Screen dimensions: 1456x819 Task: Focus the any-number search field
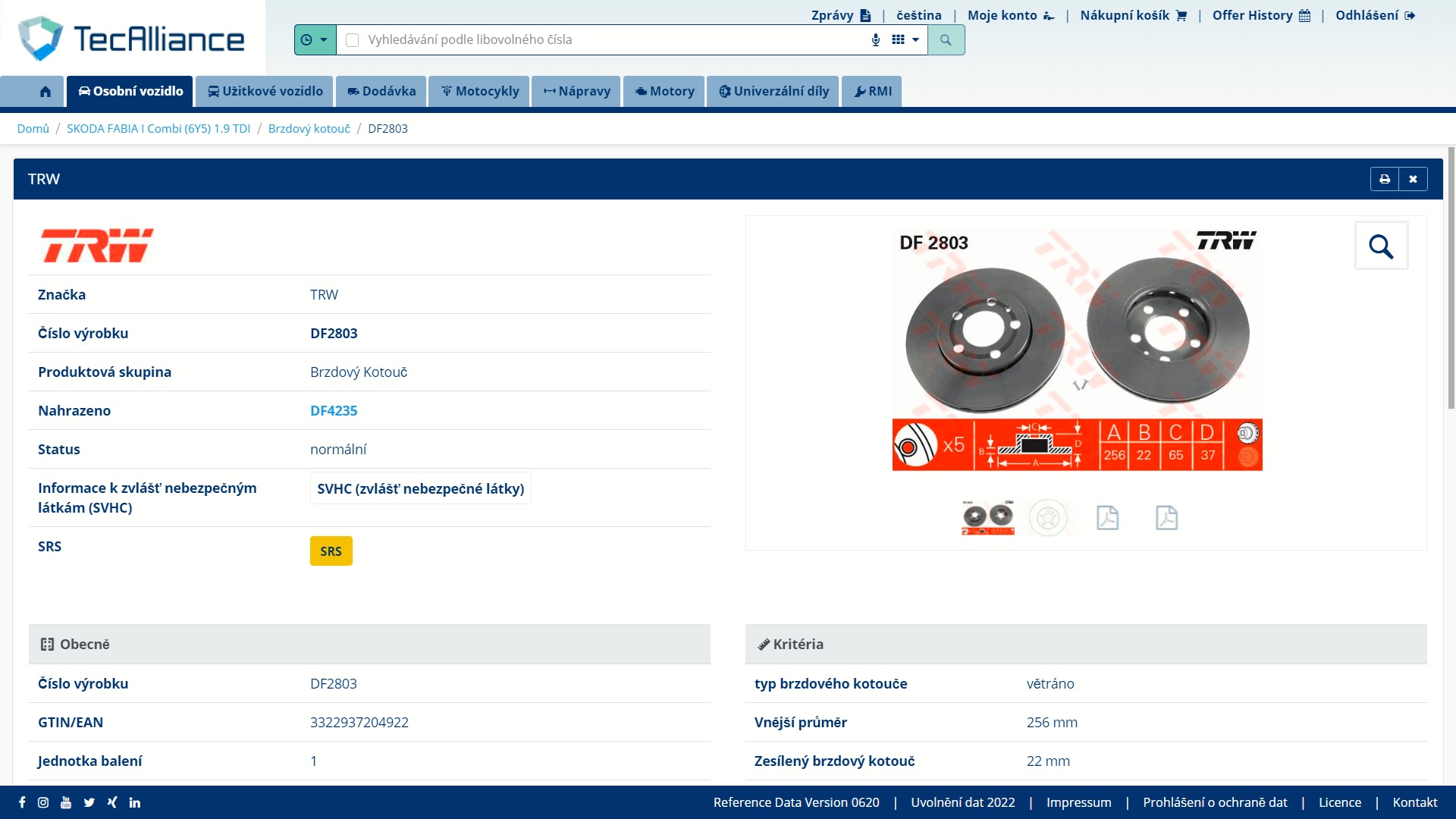(x=614, y=39)
